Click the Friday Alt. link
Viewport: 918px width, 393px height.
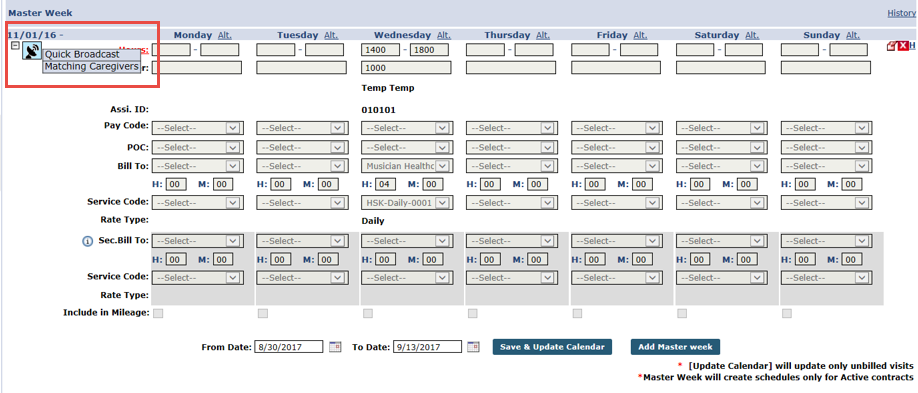(640, 35)
